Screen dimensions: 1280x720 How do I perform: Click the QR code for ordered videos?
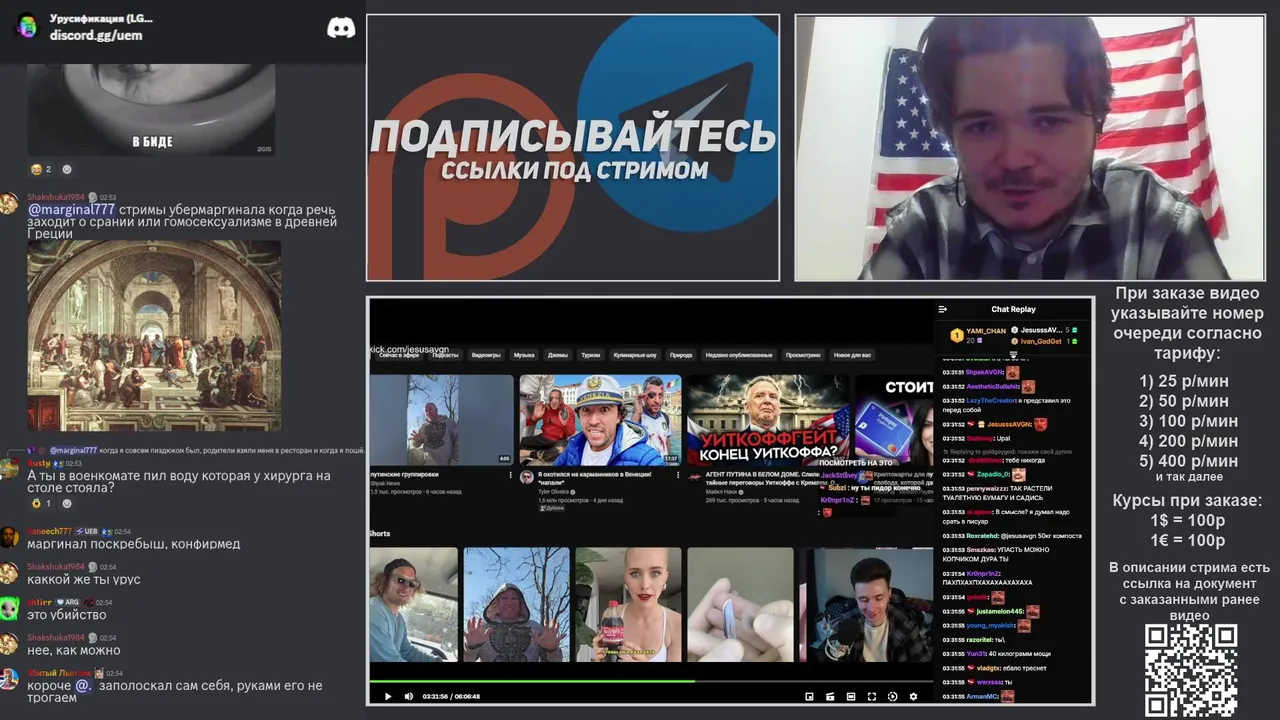[x=1191, y=670]
